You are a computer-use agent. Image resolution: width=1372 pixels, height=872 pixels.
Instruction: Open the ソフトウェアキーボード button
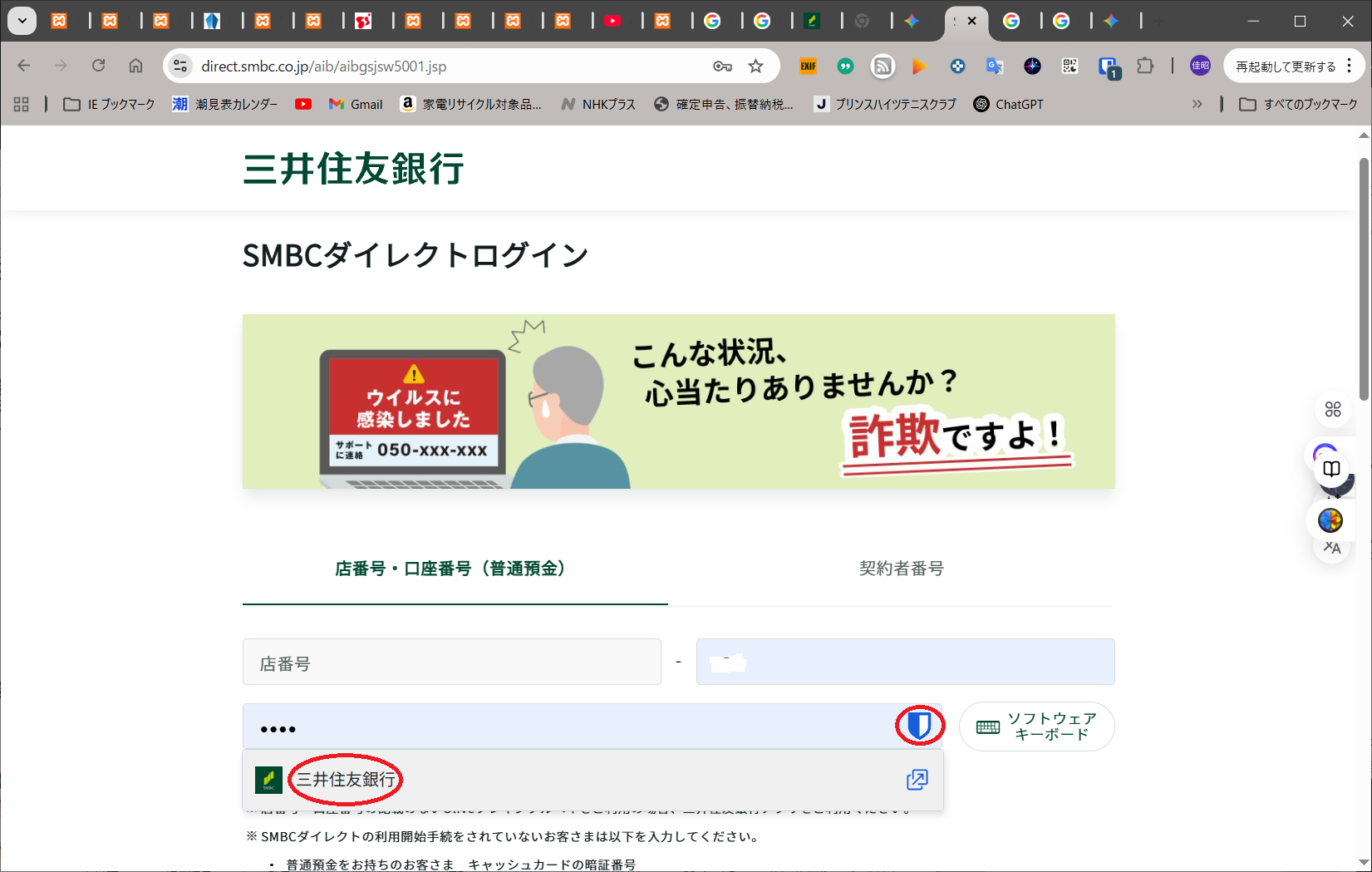(1036, 727)
